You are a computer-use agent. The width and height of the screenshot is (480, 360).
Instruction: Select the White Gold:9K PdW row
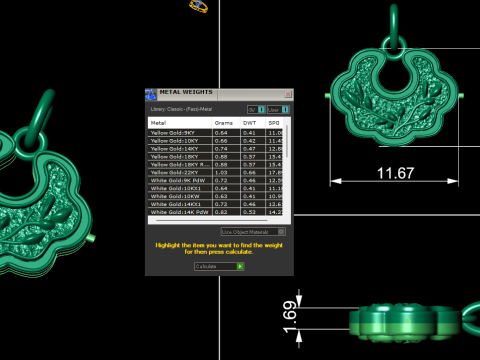215,180
